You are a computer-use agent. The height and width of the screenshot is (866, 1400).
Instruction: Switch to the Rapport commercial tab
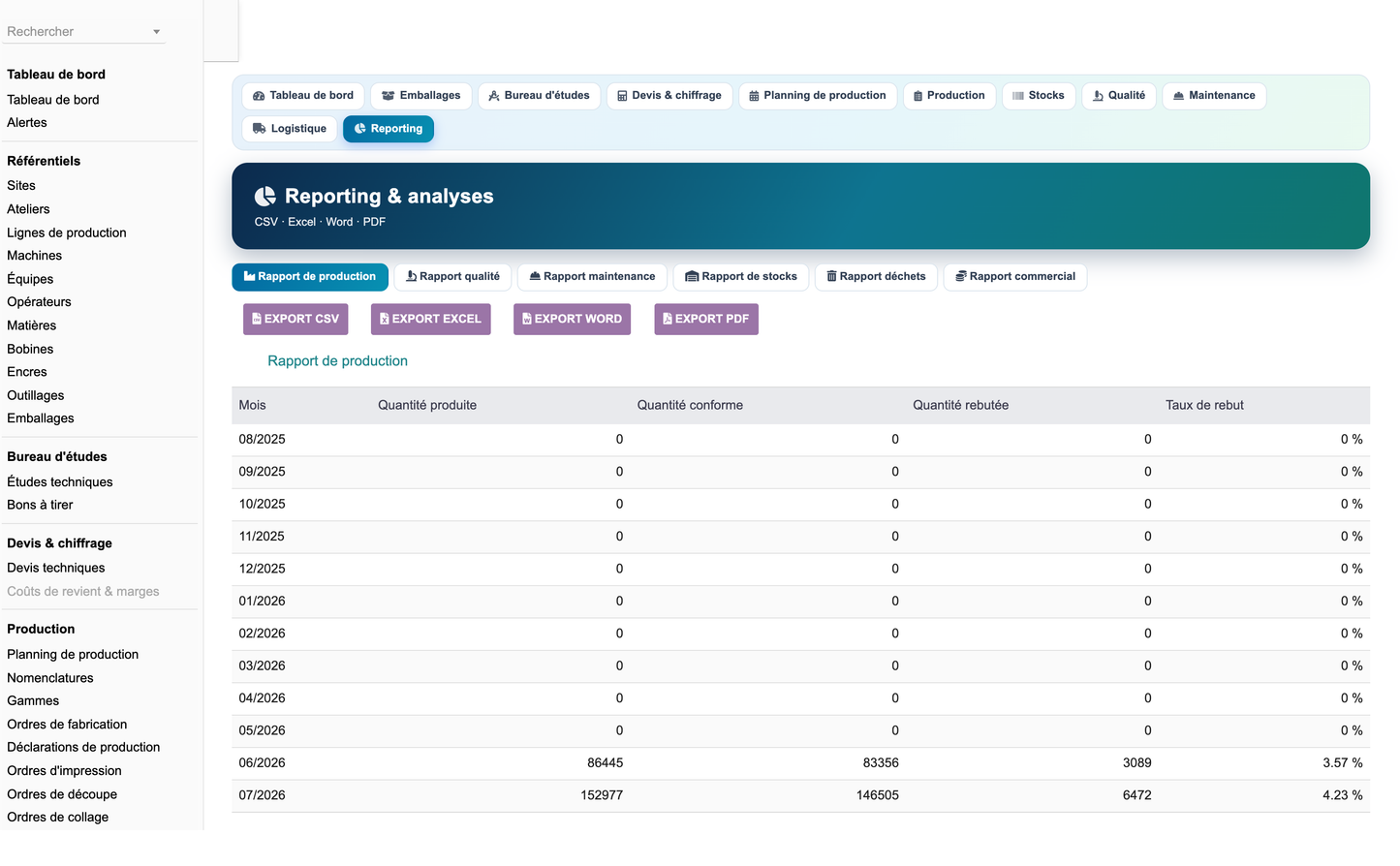coord(1015,277)
